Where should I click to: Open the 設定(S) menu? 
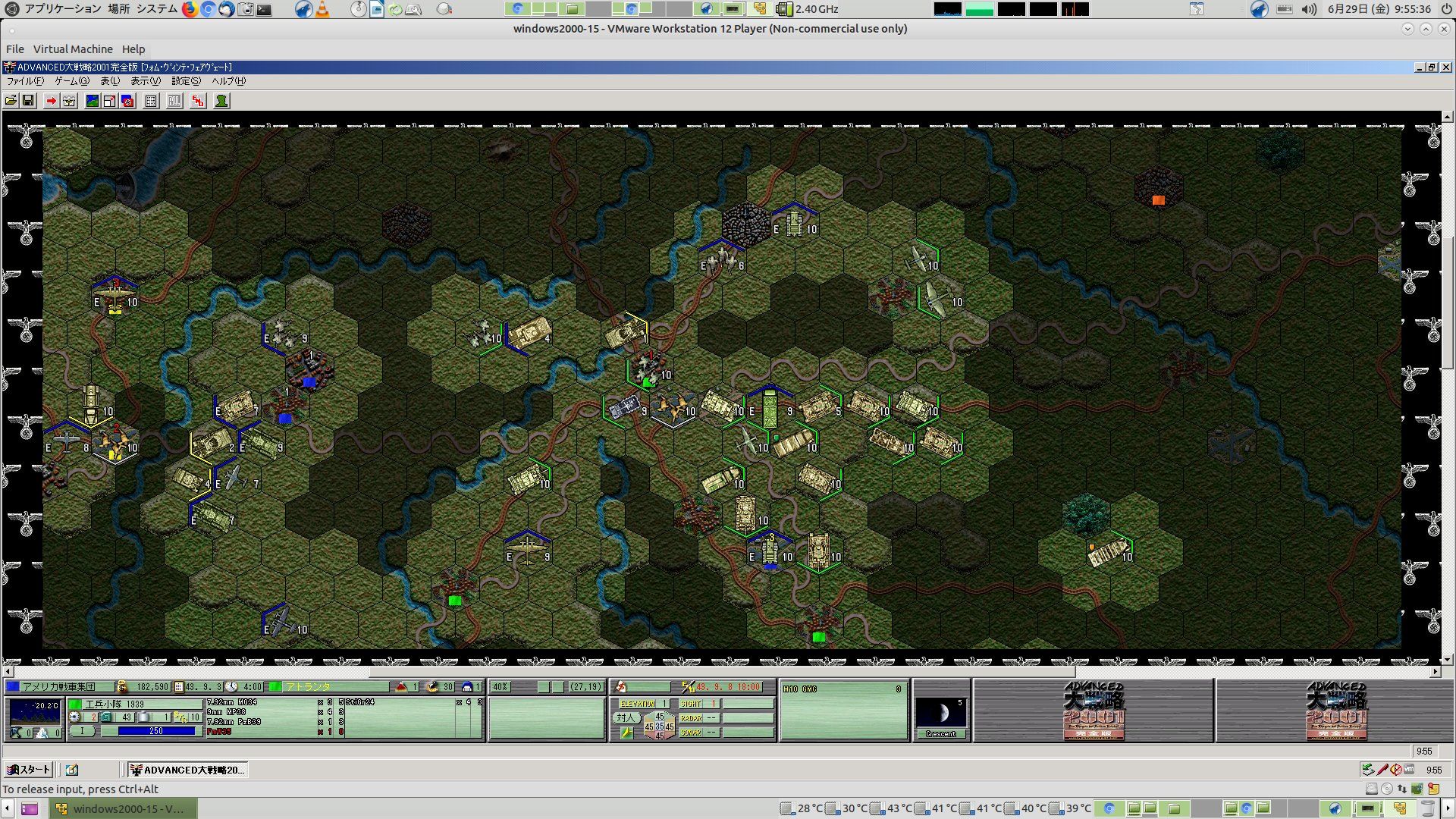[186, 81]
